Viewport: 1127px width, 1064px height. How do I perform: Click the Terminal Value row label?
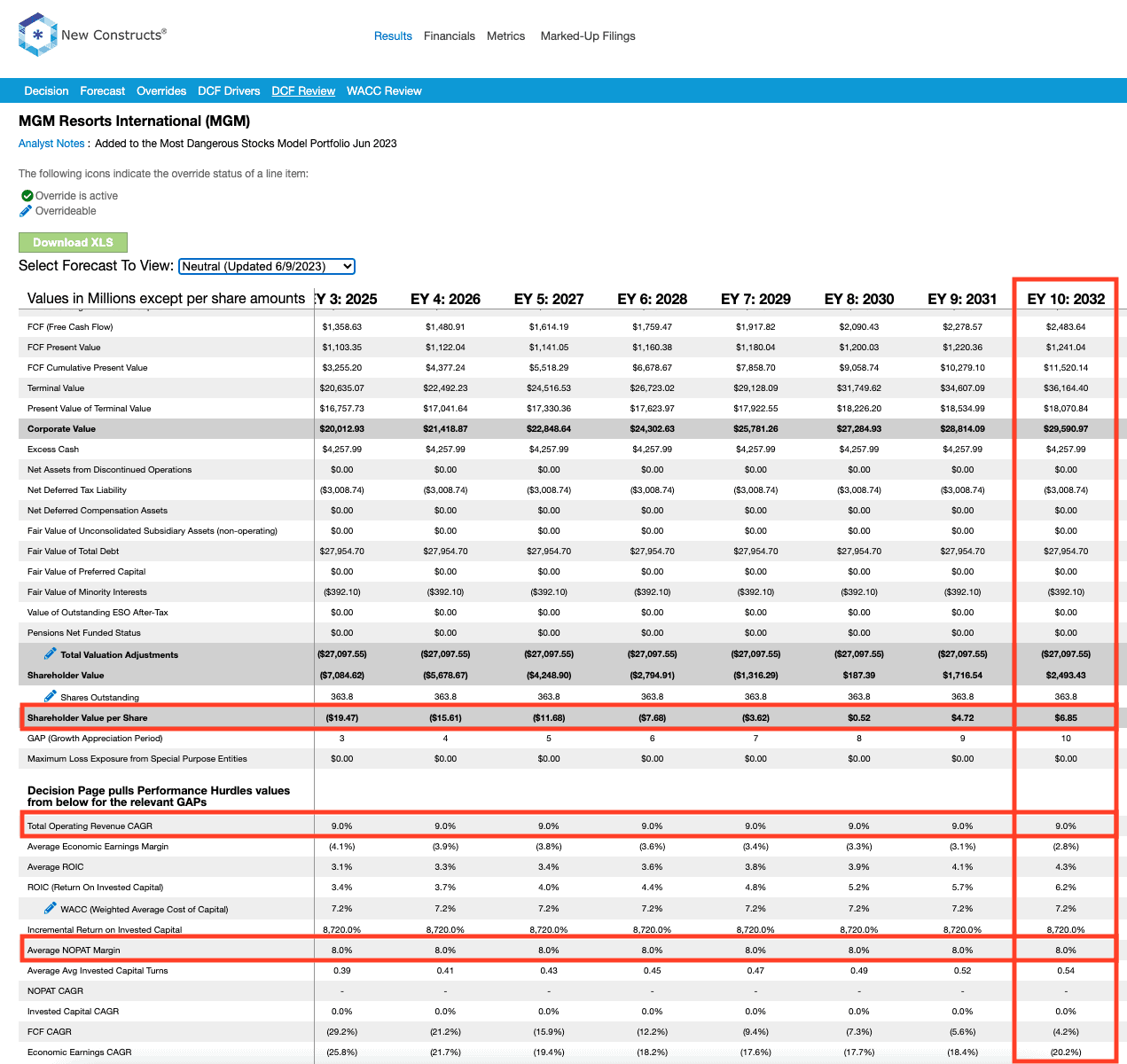coord(56,388)
